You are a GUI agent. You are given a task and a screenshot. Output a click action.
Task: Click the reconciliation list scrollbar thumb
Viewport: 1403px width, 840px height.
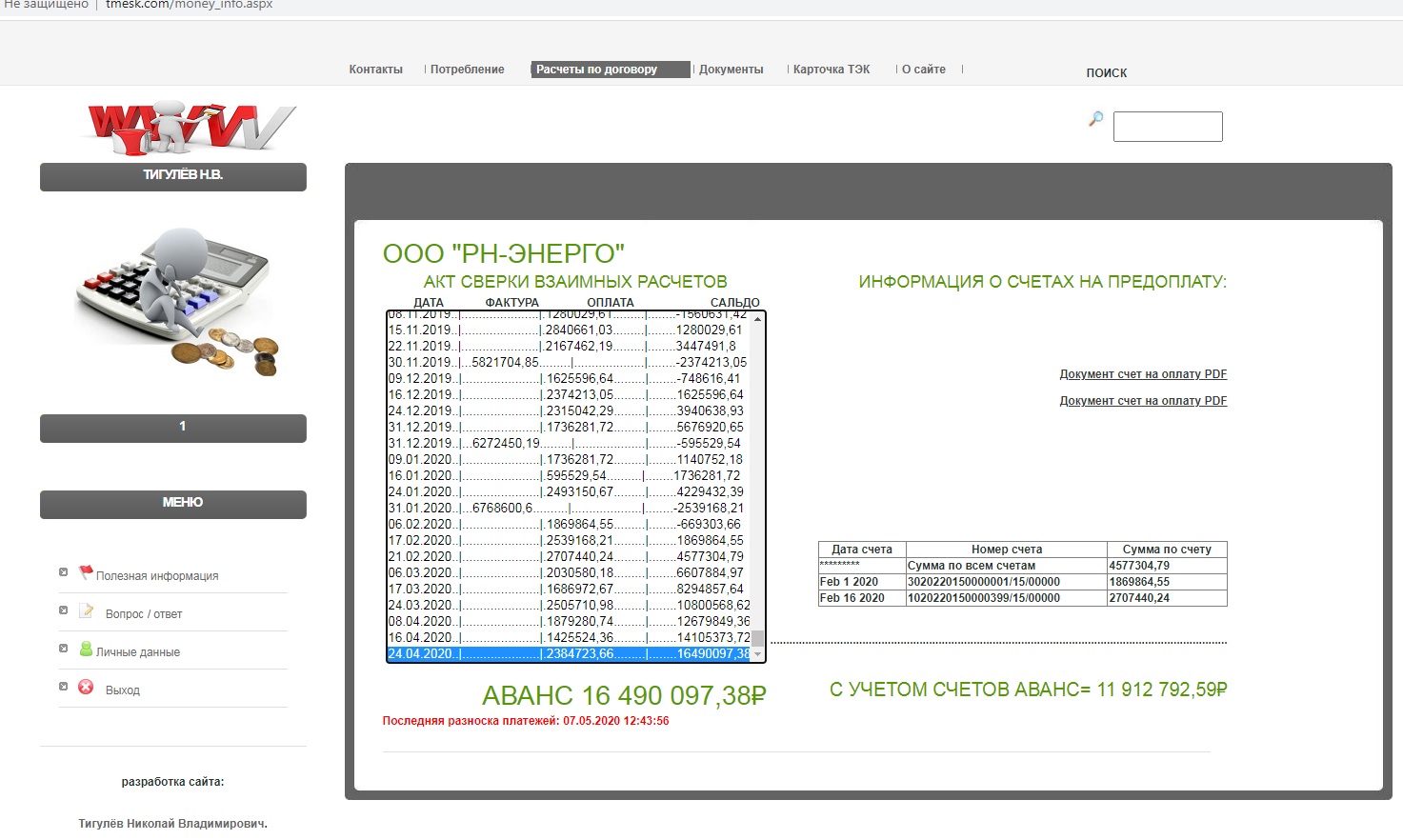(x=758, y=638)
